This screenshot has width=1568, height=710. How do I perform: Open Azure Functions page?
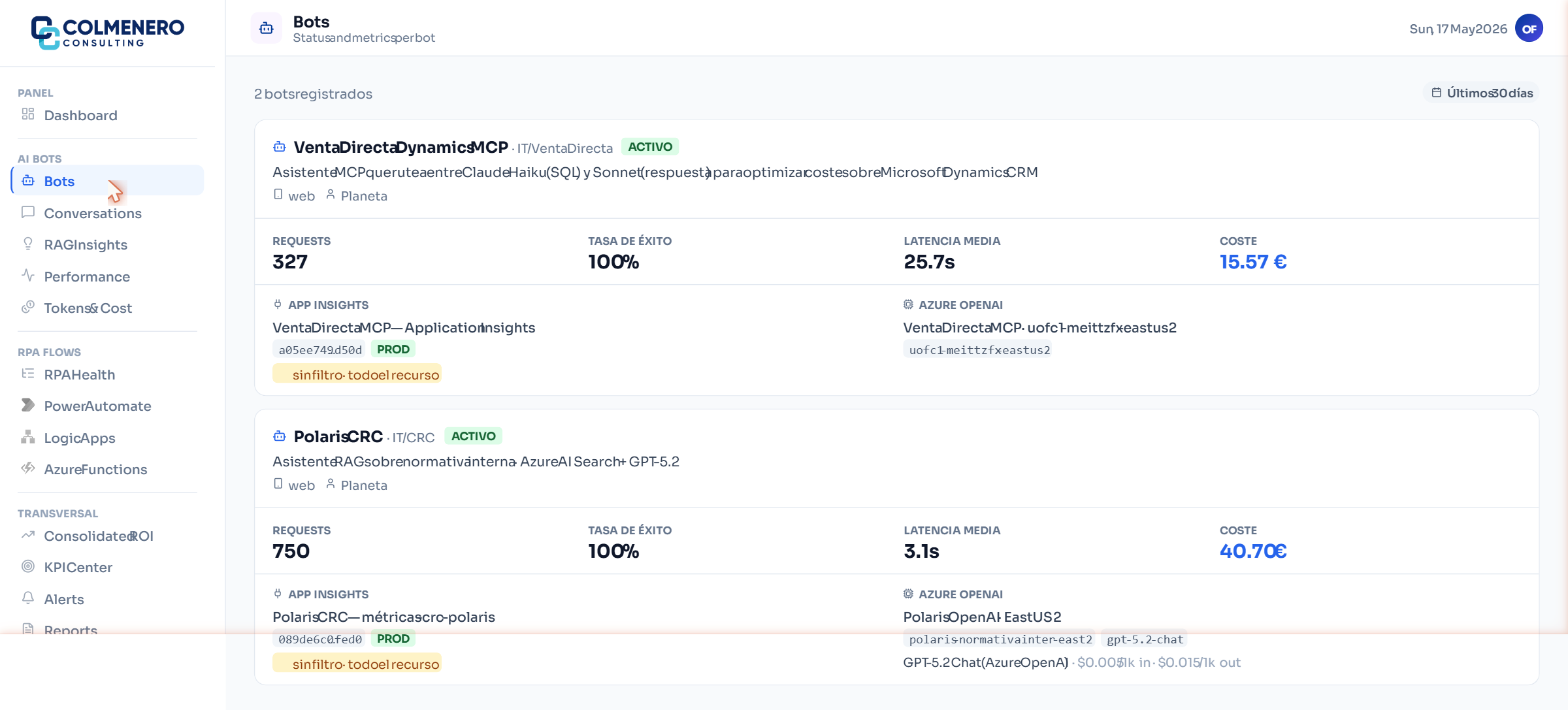pyautogui.click(x=107, y=469)
